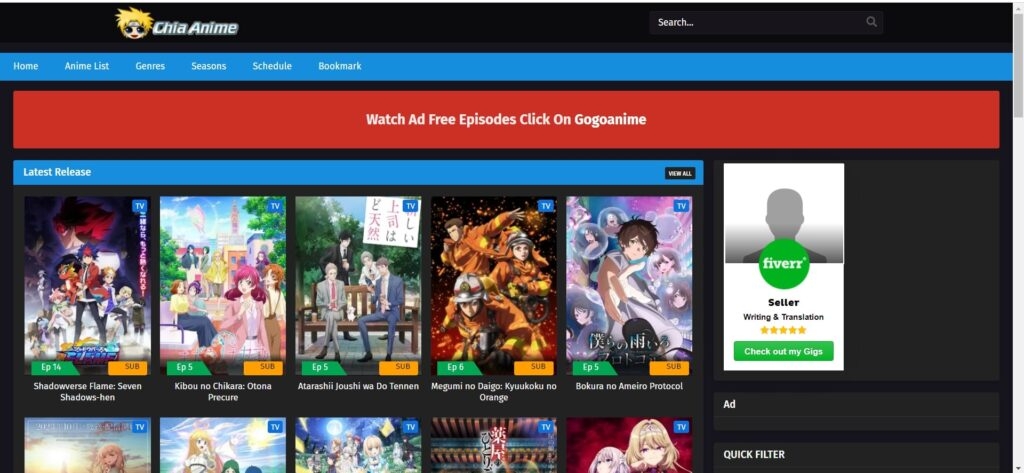
Task: Click the title Megumi no Daigo: Kyuukoku no Orange
Action: pos(494,391)
